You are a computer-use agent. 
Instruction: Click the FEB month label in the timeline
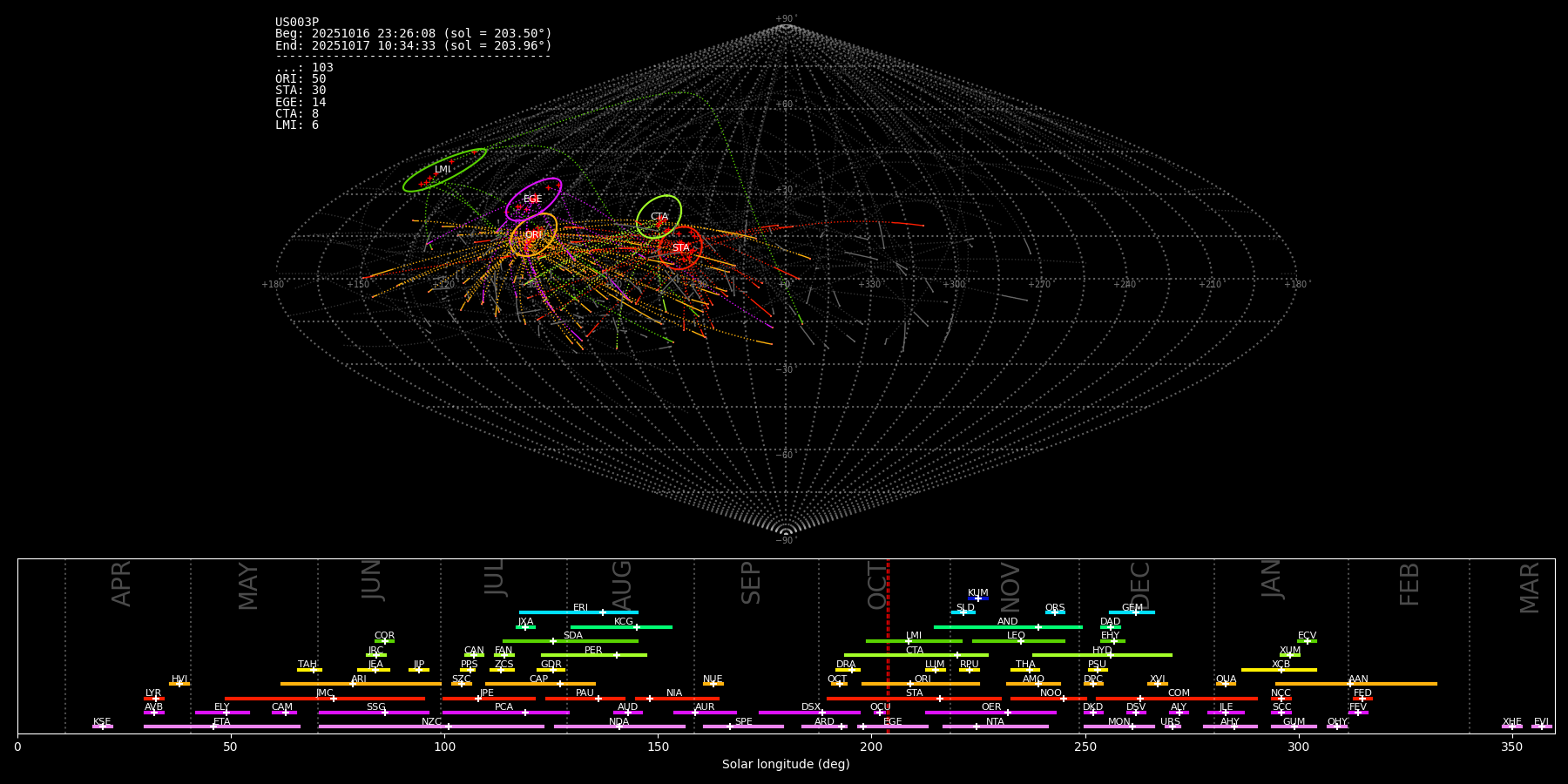tap(1409, 585)
